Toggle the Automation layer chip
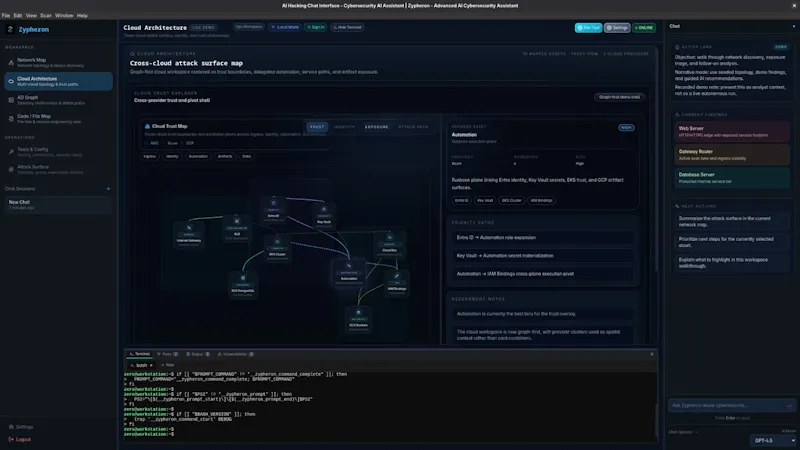Image resolution: width=800 pixels, height=450 pixels. coord(198,157)
